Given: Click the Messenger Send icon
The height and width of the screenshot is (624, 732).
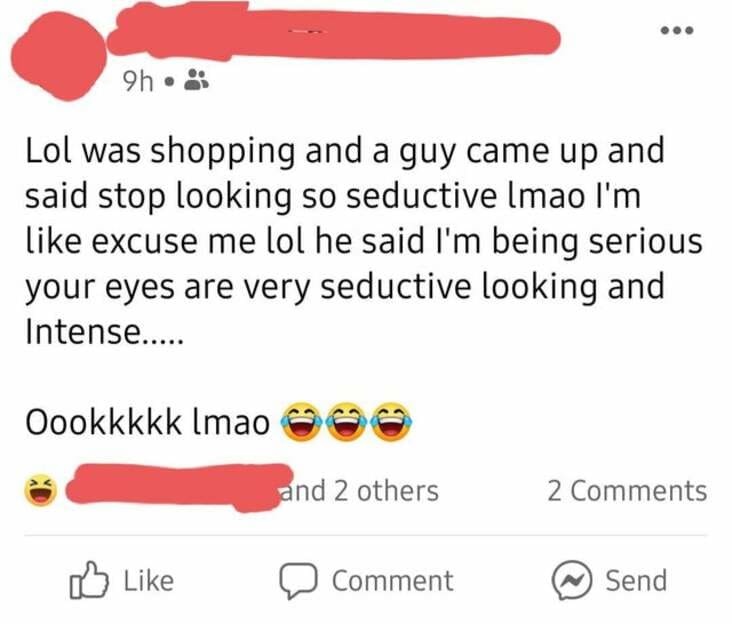Looking at the screenshot, I should [572, 580].
